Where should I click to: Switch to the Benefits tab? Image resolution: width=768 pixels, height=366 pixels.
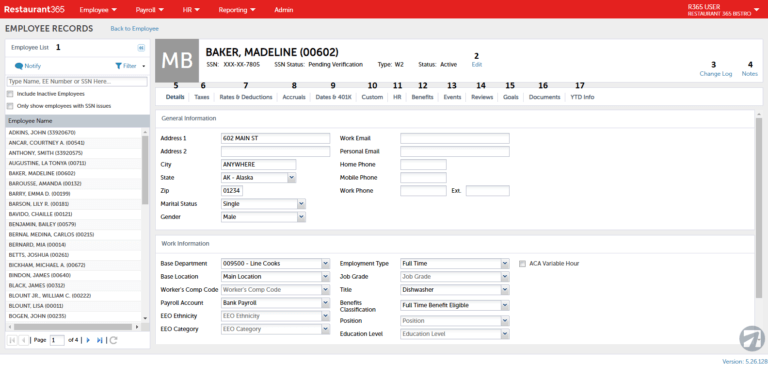(422, 97)
